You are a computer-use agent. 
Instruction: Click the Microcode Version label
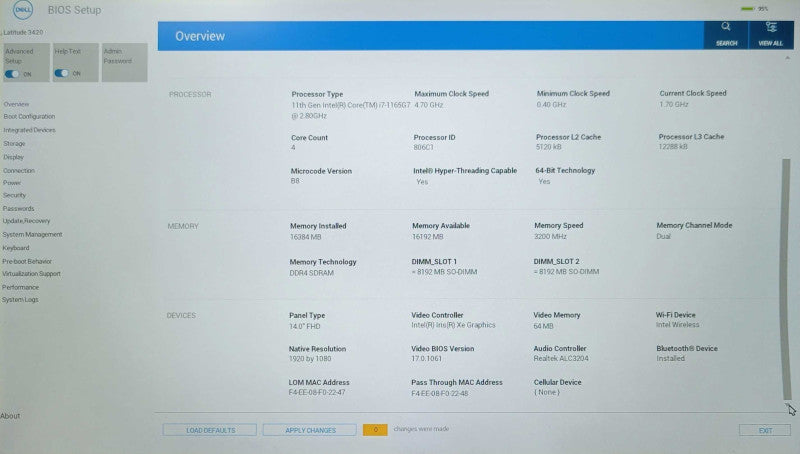pyautogui.click(x=321, y=171)
